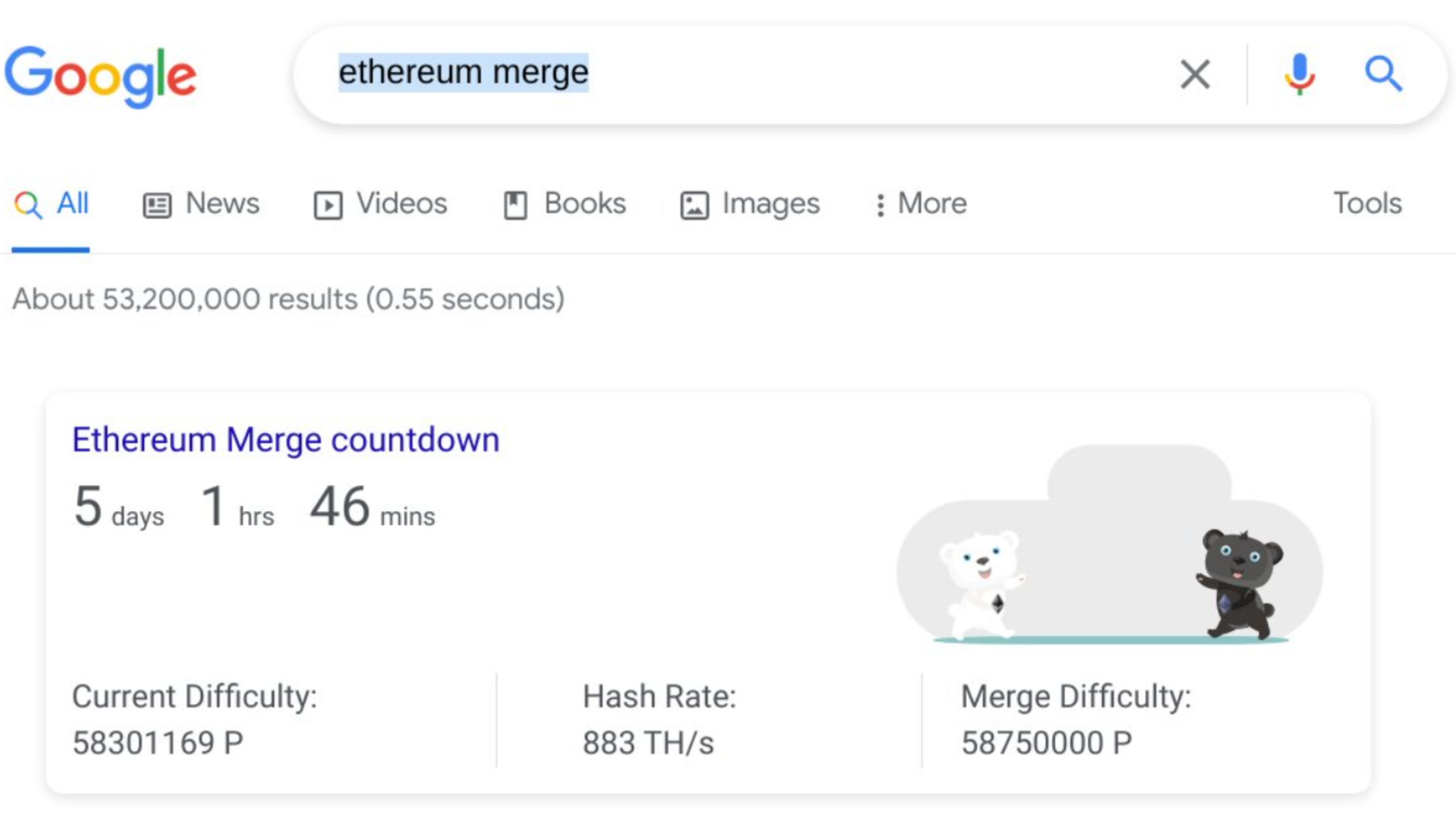Click the black bear illustration
The image size is (1456, 820).
(1240, 583)
